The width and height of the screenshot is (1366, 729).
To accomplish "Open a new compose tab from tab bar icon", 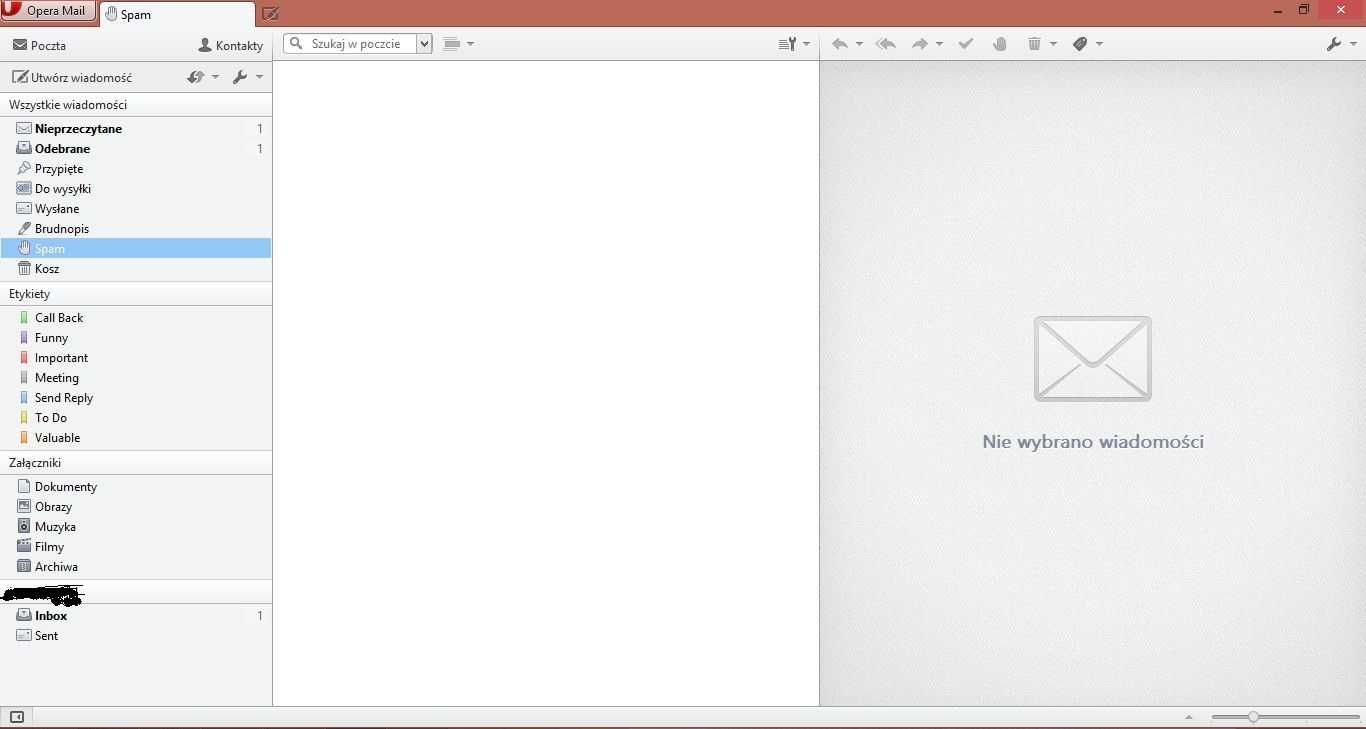I will point(270,14).
